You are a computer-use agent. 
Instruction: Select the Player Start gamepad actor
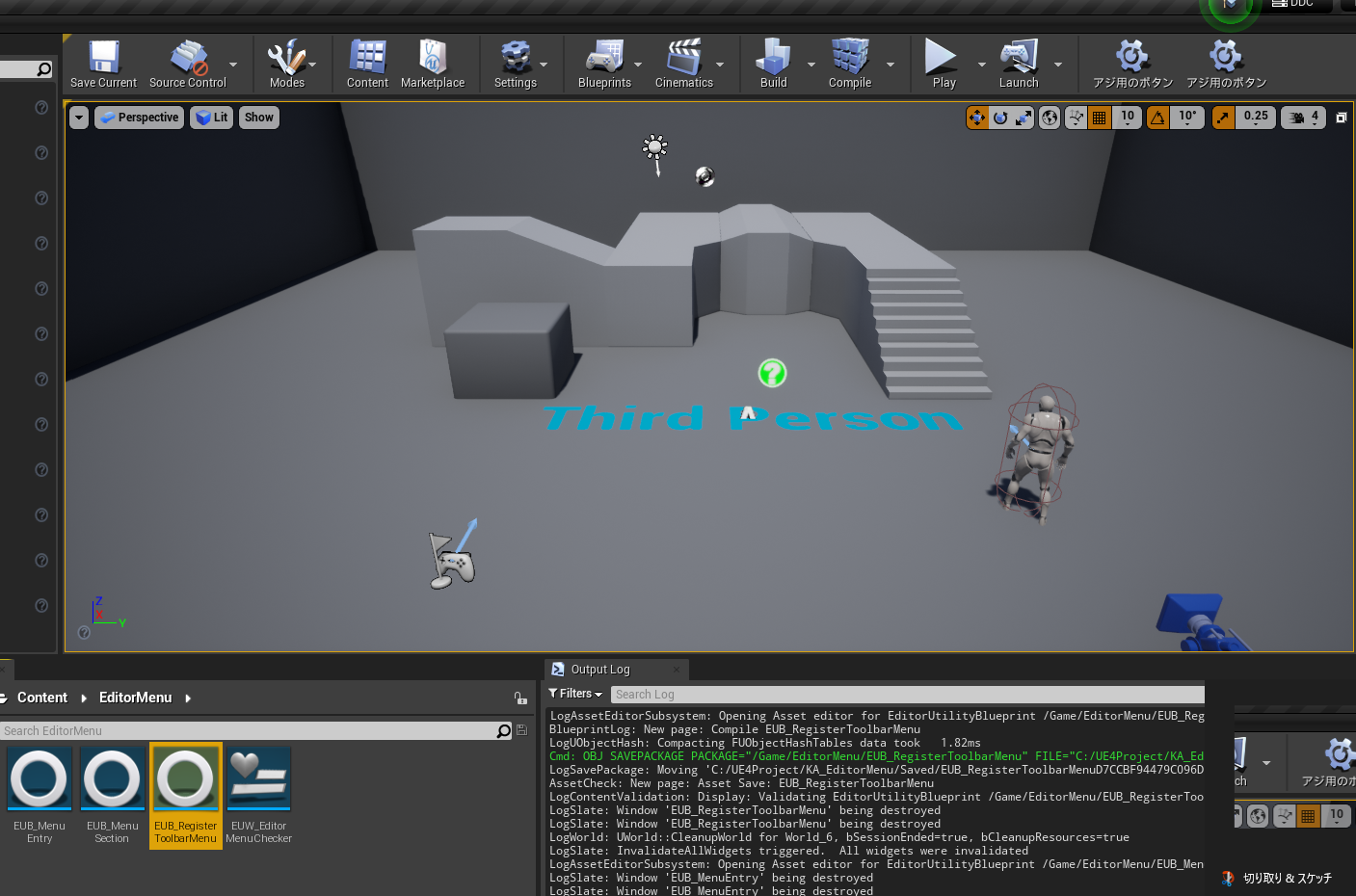453,557
